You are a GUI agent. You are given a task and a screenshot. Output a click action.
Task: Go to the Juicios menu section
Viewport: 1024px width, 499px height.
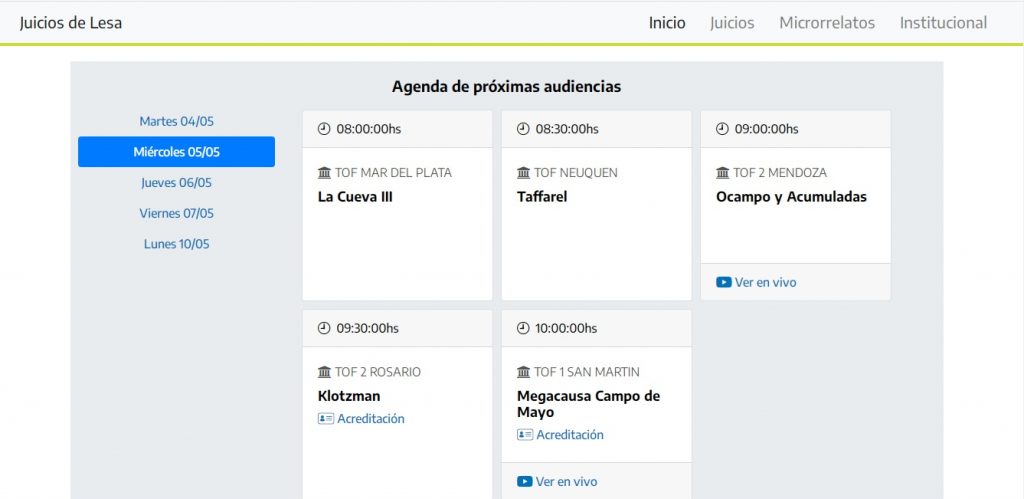pos(732,22)
